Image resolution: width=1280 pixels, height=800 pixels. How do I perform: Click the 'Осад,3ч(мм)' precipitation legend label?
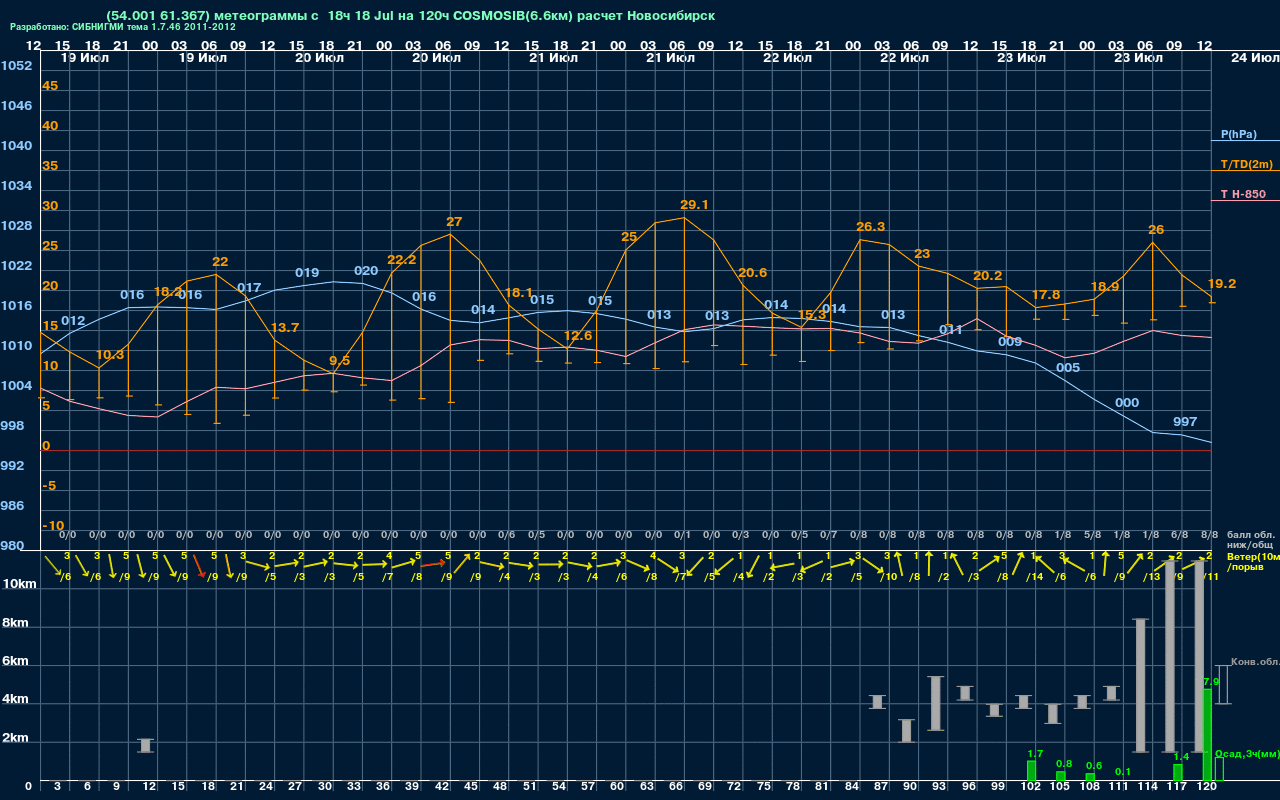pyautogui.click(x=1247, y=753)
